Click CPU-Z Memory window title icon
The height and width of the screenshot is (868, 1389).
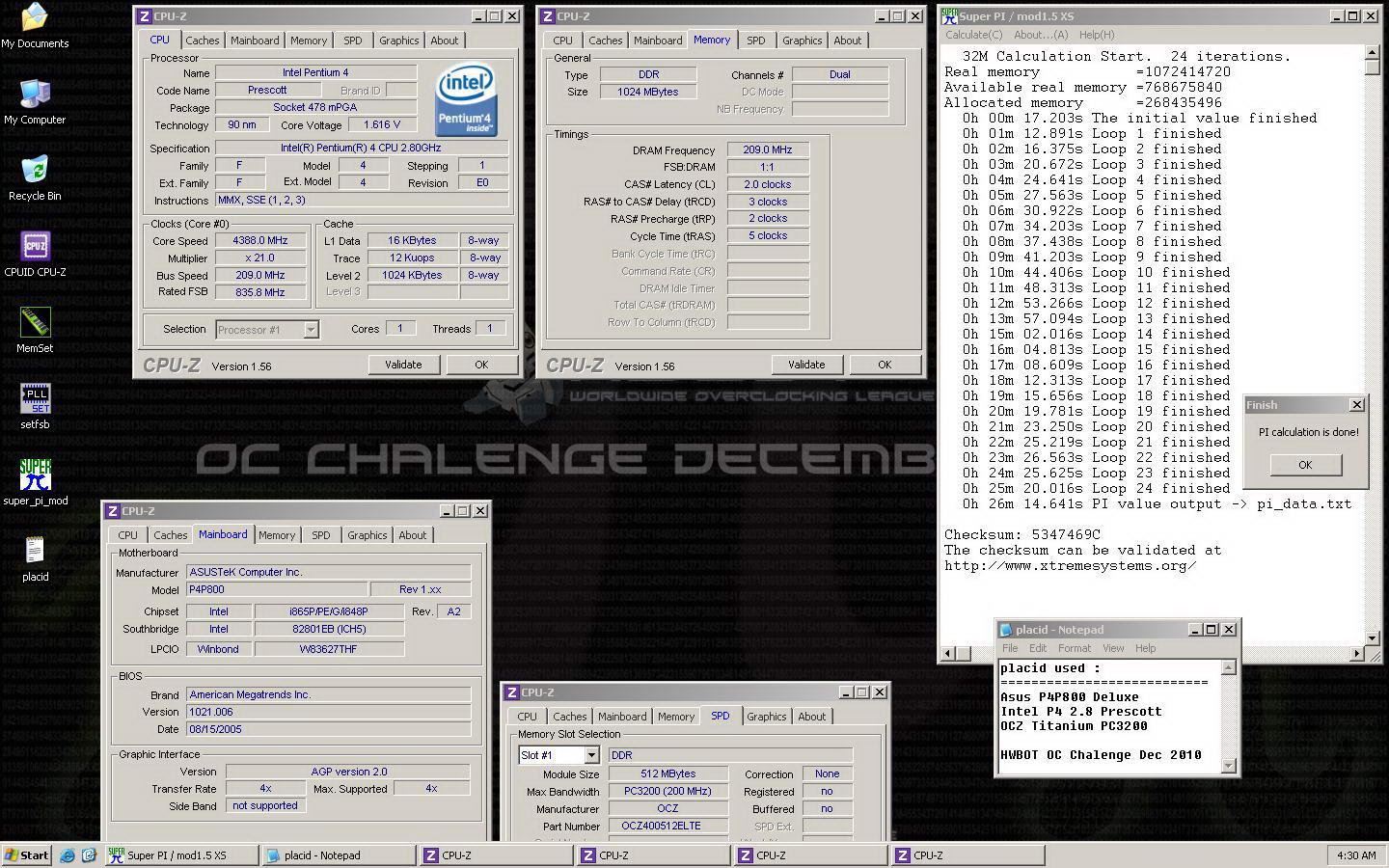pyautogui.click(x=548, y=16)
